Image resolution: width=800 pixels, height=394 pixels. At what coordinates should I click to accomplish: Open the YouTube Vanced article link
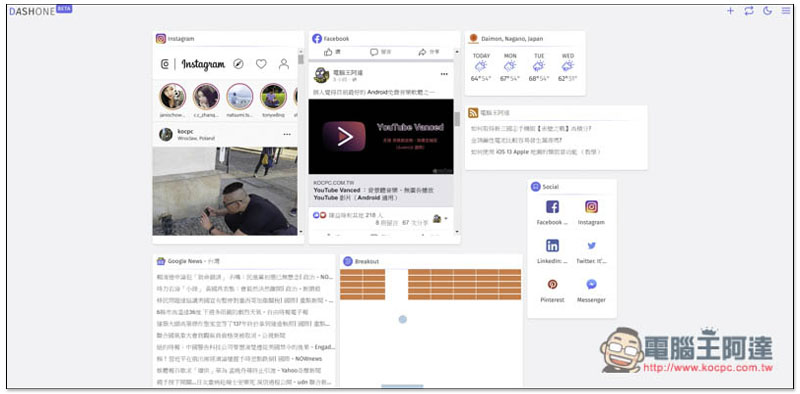coord(374,193)
